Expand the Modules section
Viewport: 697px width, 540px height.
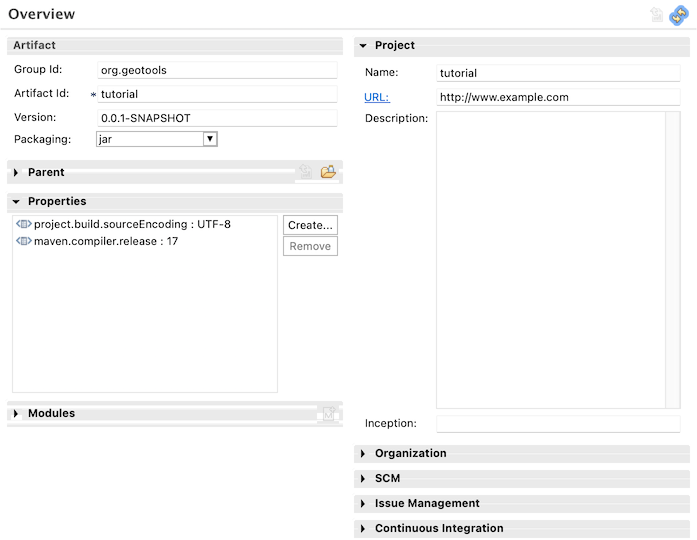tap(16, 414)
